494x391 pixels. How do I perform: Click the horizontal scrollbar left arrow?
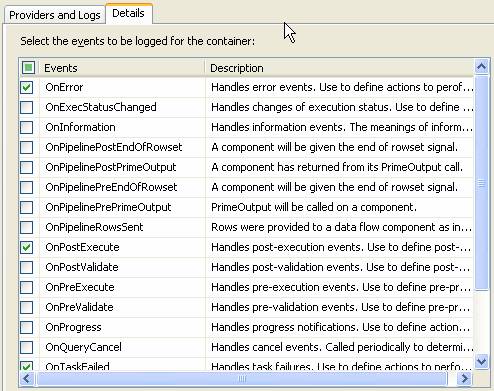pyautogui.click(x=27, y=379)
